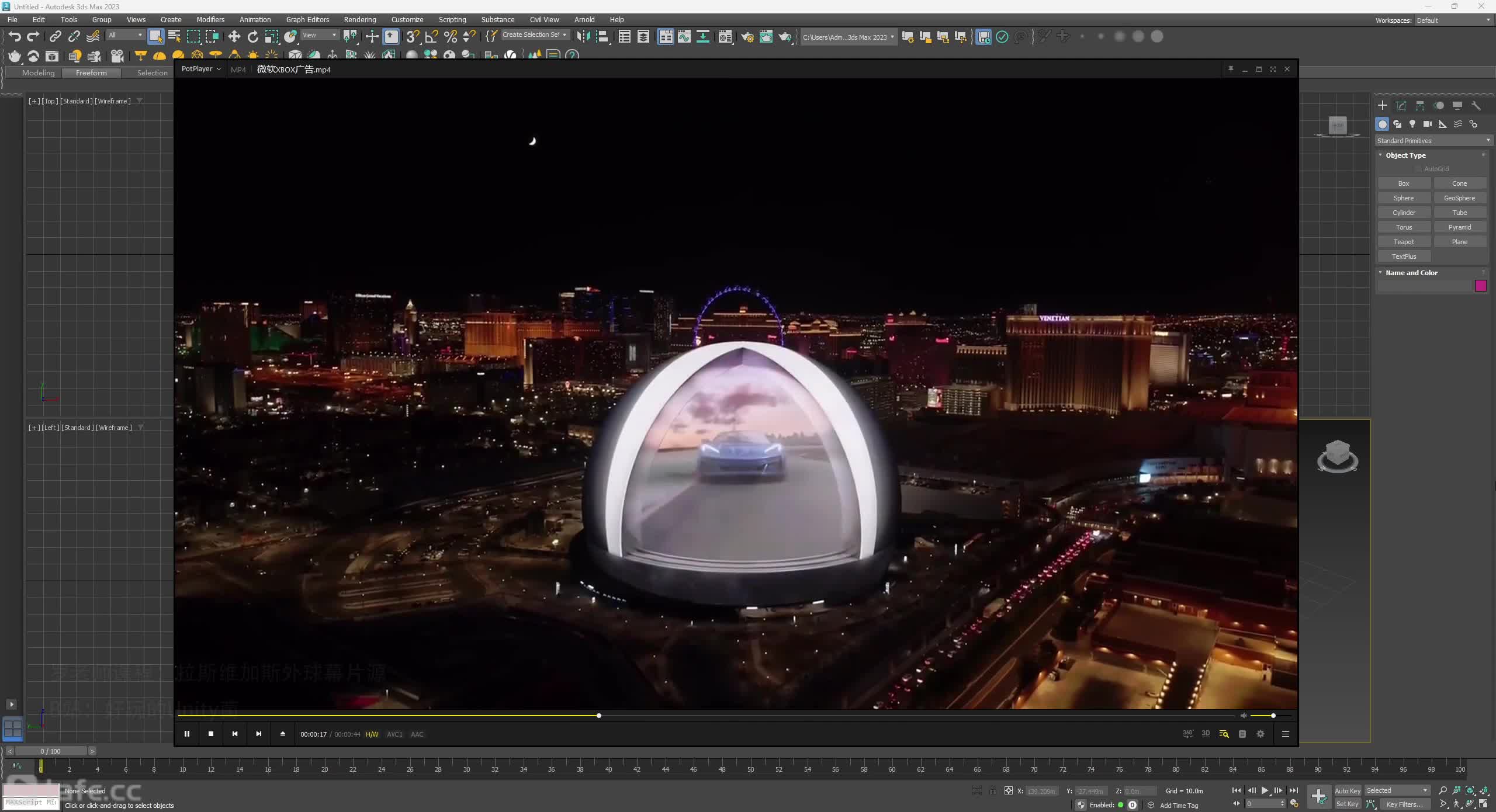Click the MAXScript mini listener field
This screenshot has width=1496, height=812.
click(x=31, y=803)
